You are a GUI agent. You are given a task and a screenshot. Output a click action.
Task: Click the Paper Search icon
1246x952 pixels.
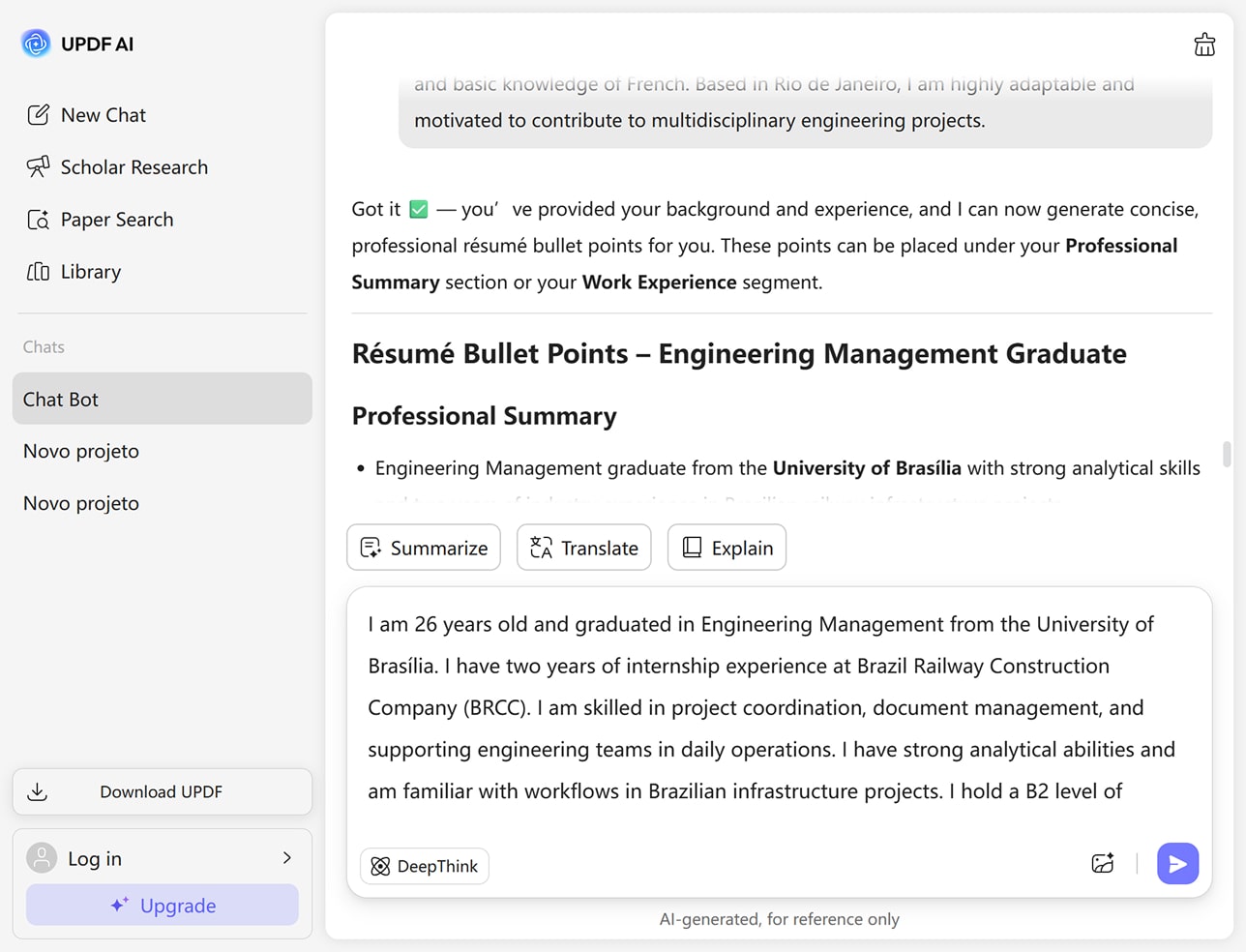point(38,220)
